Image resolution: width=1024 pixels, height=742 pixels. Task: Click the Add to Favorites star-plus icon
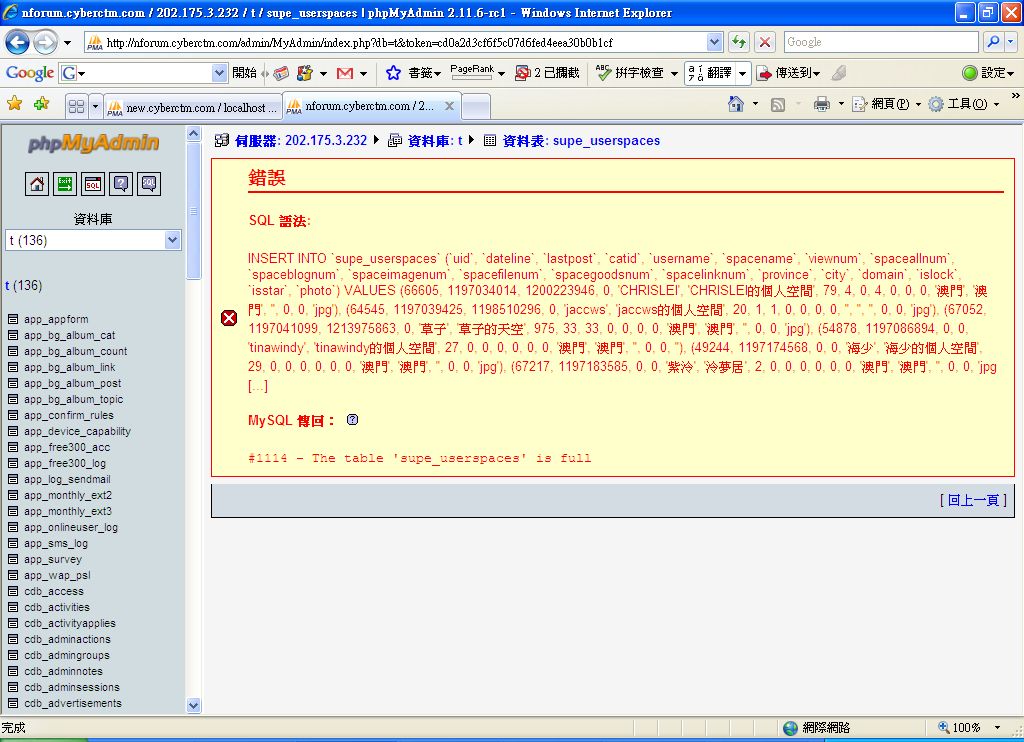(41, 104)
